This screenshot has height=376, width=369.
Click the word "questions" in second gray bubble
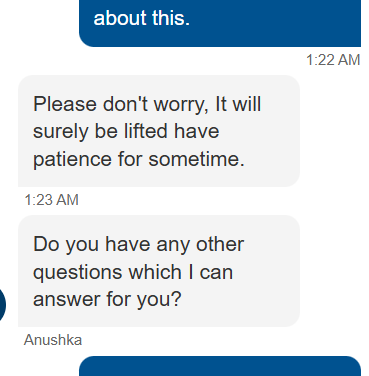click(78, 273)
